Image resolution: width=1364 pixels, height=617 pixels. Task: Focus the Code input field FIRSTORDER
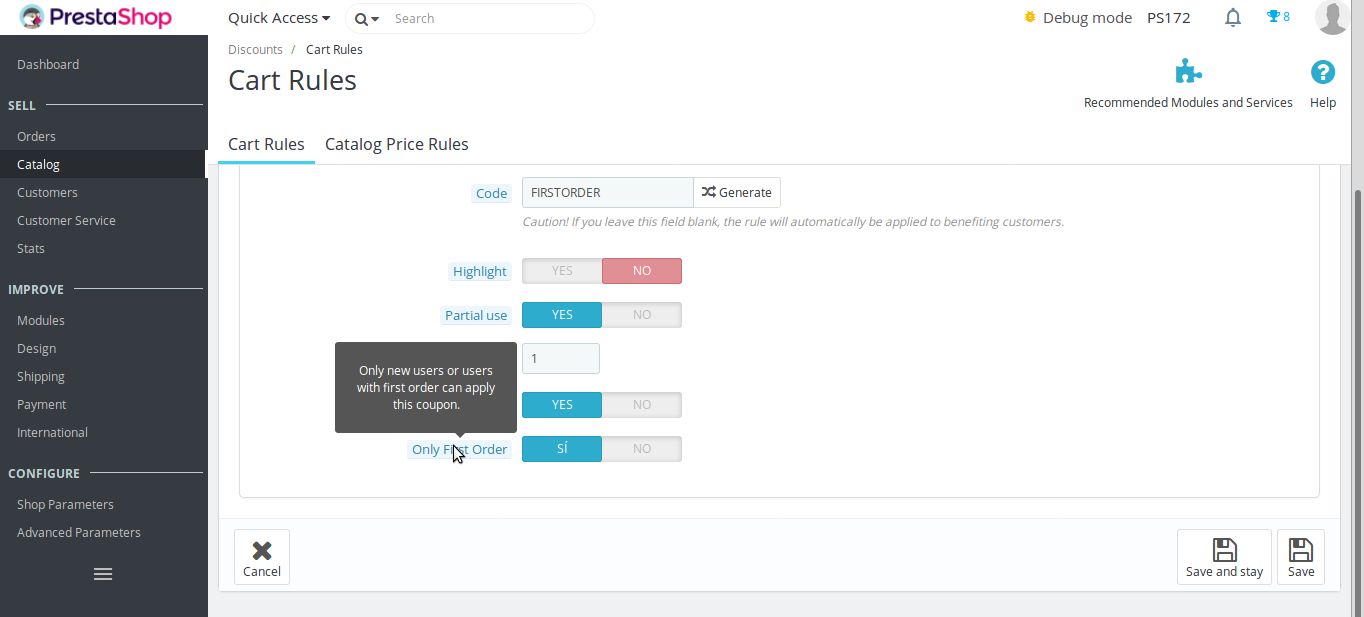pyautogui.click(x=608, y=192)
